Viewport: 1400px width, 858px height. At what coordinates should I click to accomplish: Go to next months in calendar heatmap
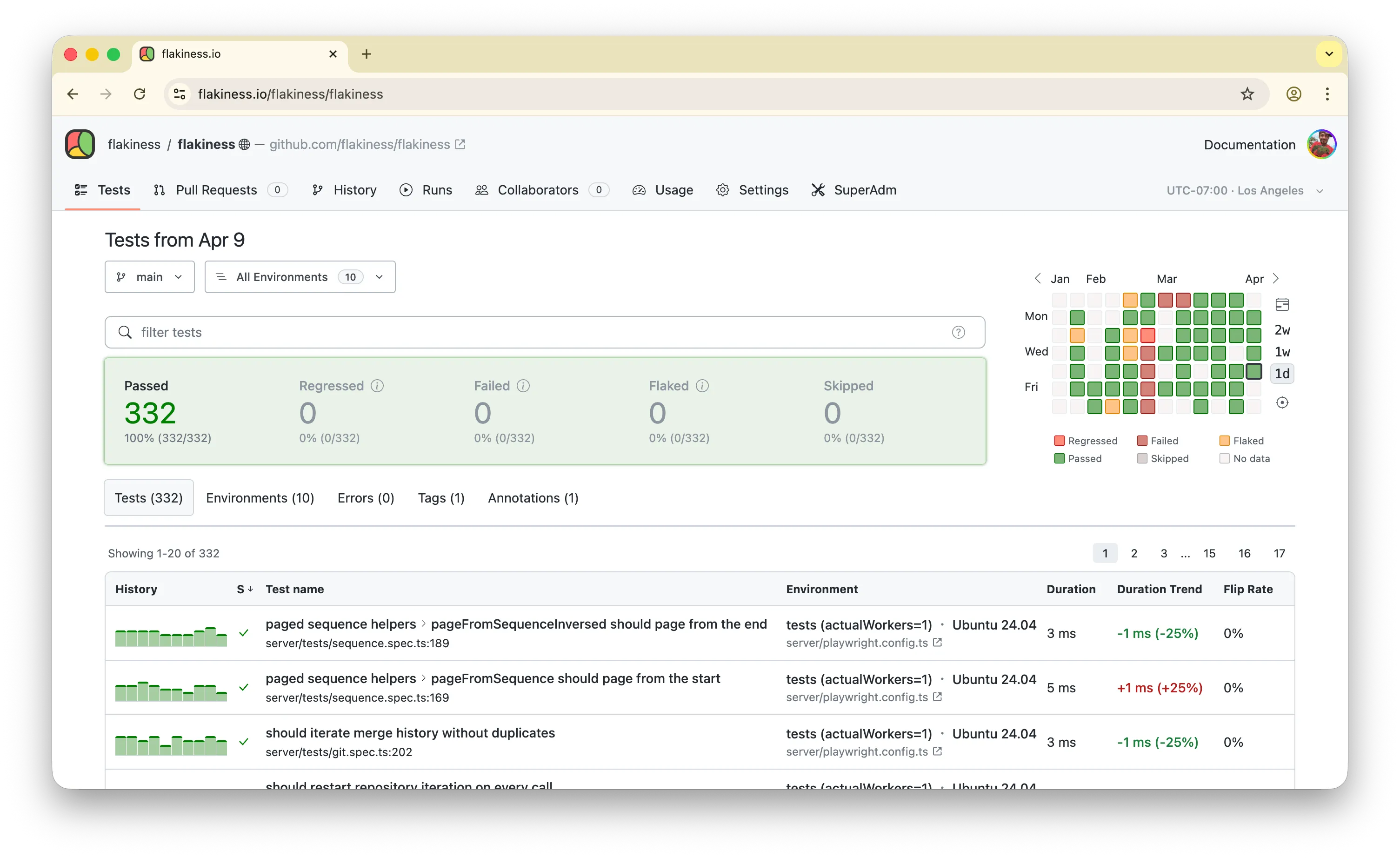tap(1275, 278)
